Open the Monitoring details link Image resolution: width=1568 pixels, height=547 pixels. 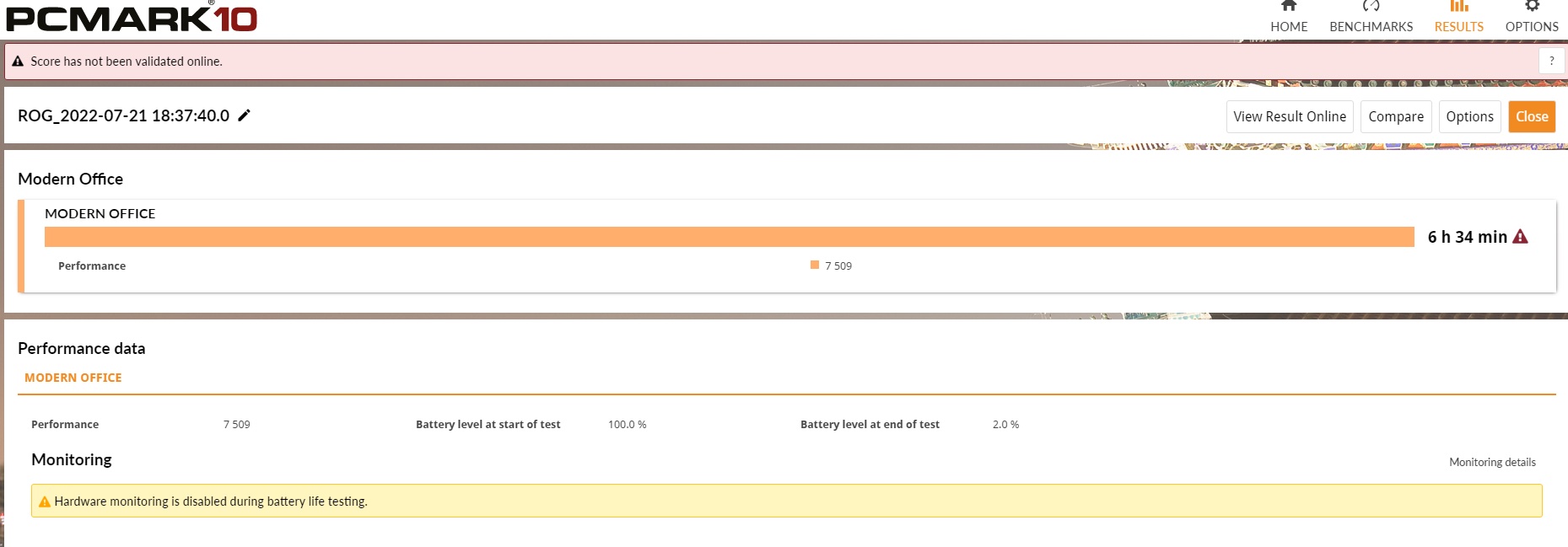tap(1491, 462)
